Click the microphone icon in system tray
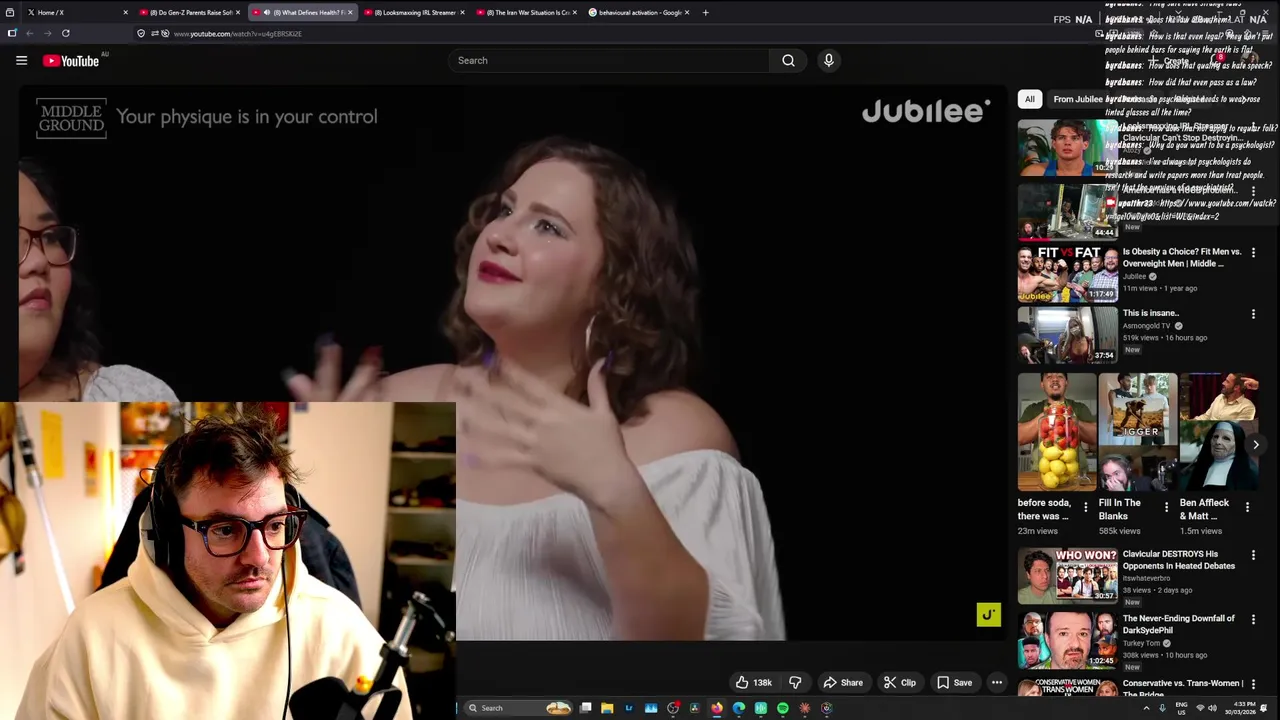 coord(1162,708)
